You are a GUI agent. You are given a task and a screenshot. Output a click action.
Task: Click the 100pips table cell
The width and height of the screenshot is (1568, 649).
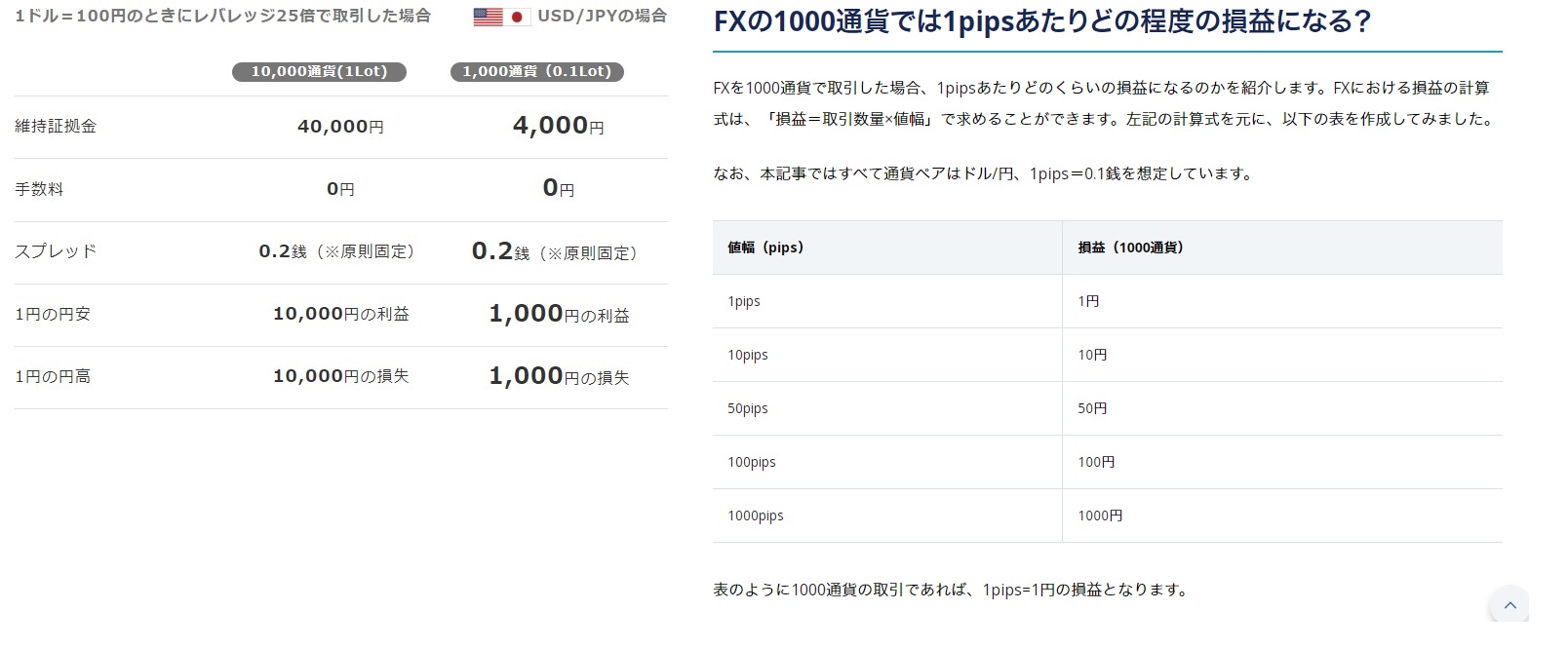(x=752, y=462)
